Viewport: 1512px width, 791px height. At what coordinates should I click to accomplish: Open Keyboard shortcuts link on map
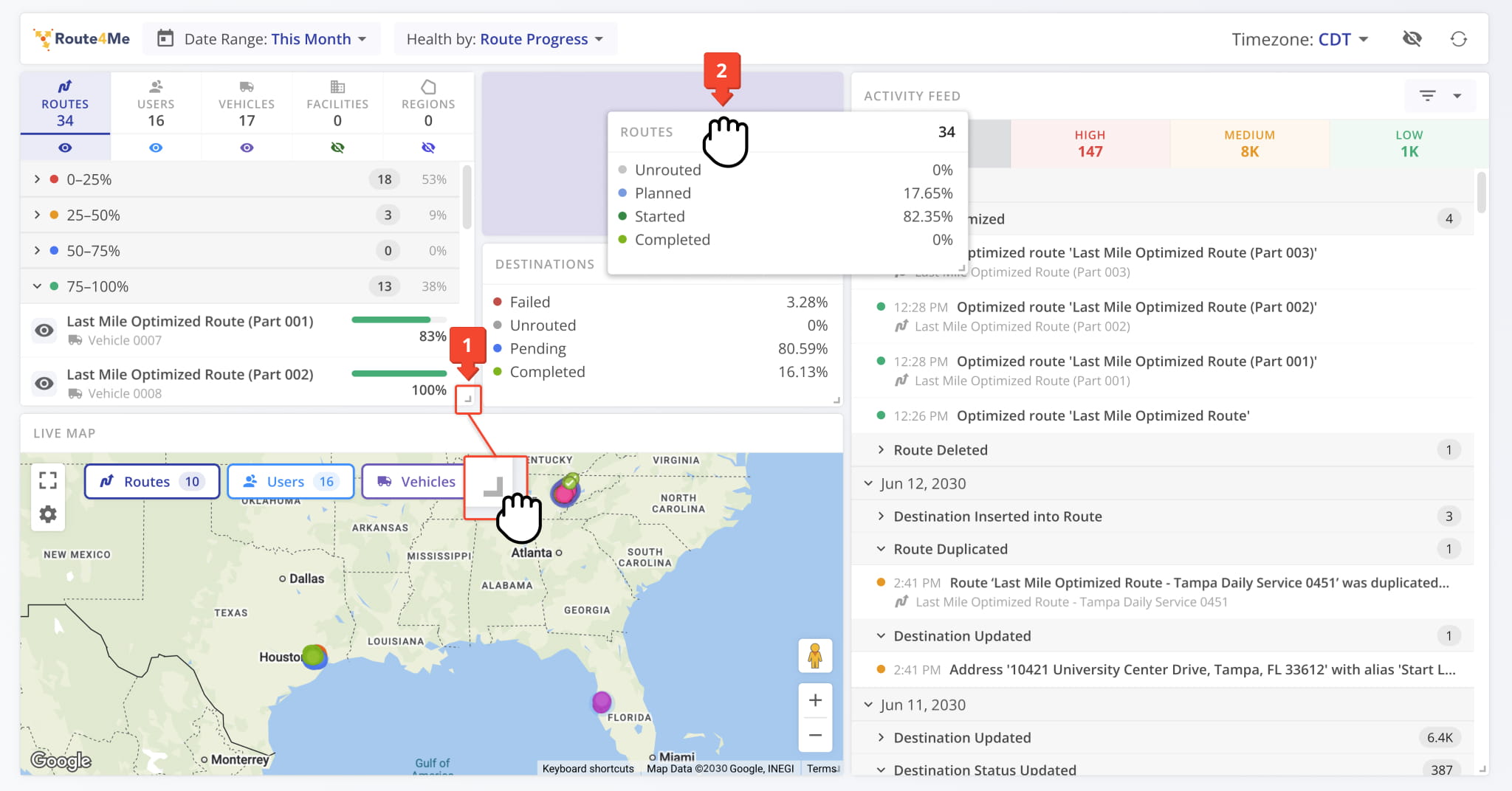pos(588,768)
